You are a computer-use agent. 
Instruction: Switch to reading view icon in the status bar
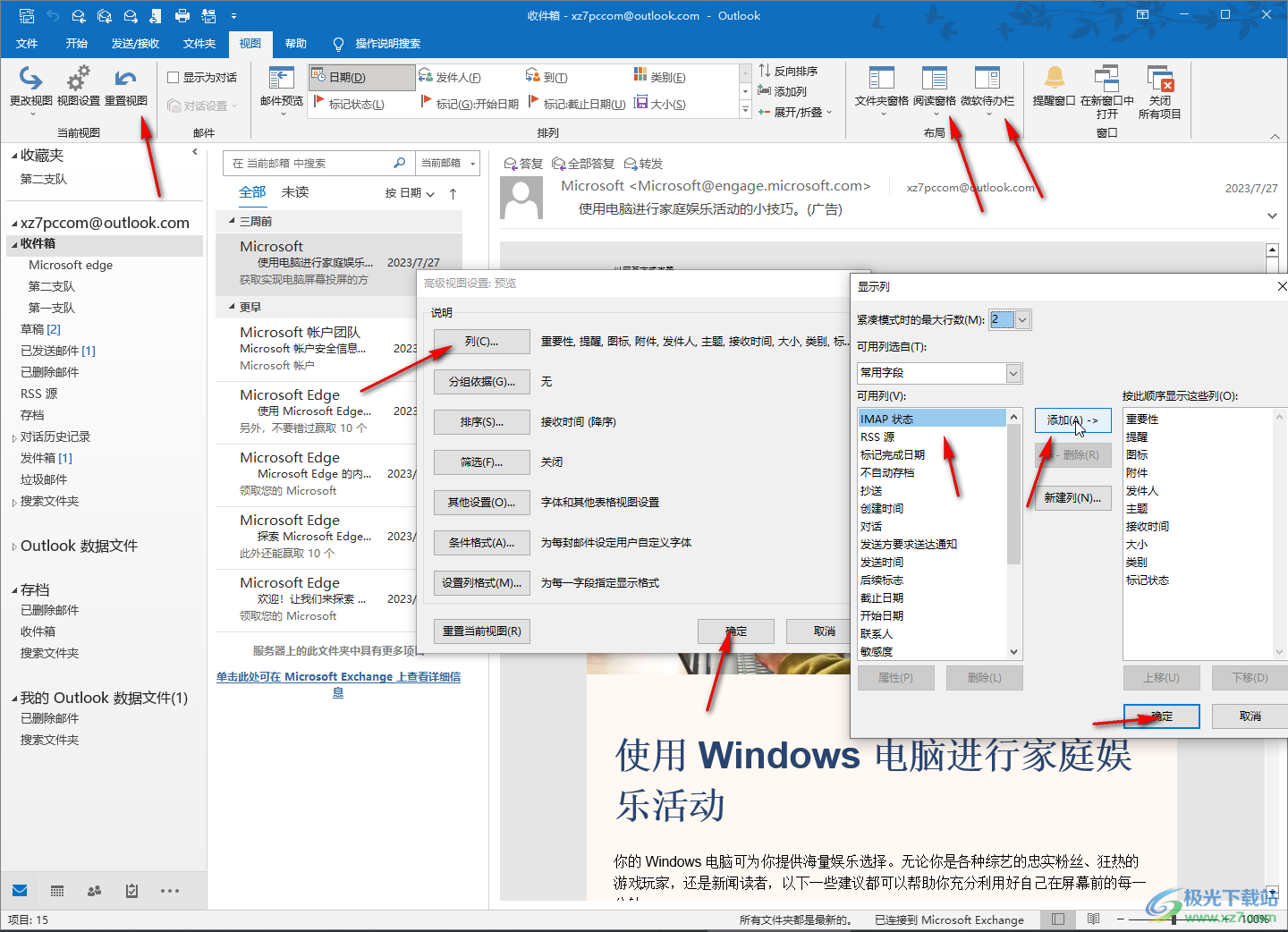1093,919
